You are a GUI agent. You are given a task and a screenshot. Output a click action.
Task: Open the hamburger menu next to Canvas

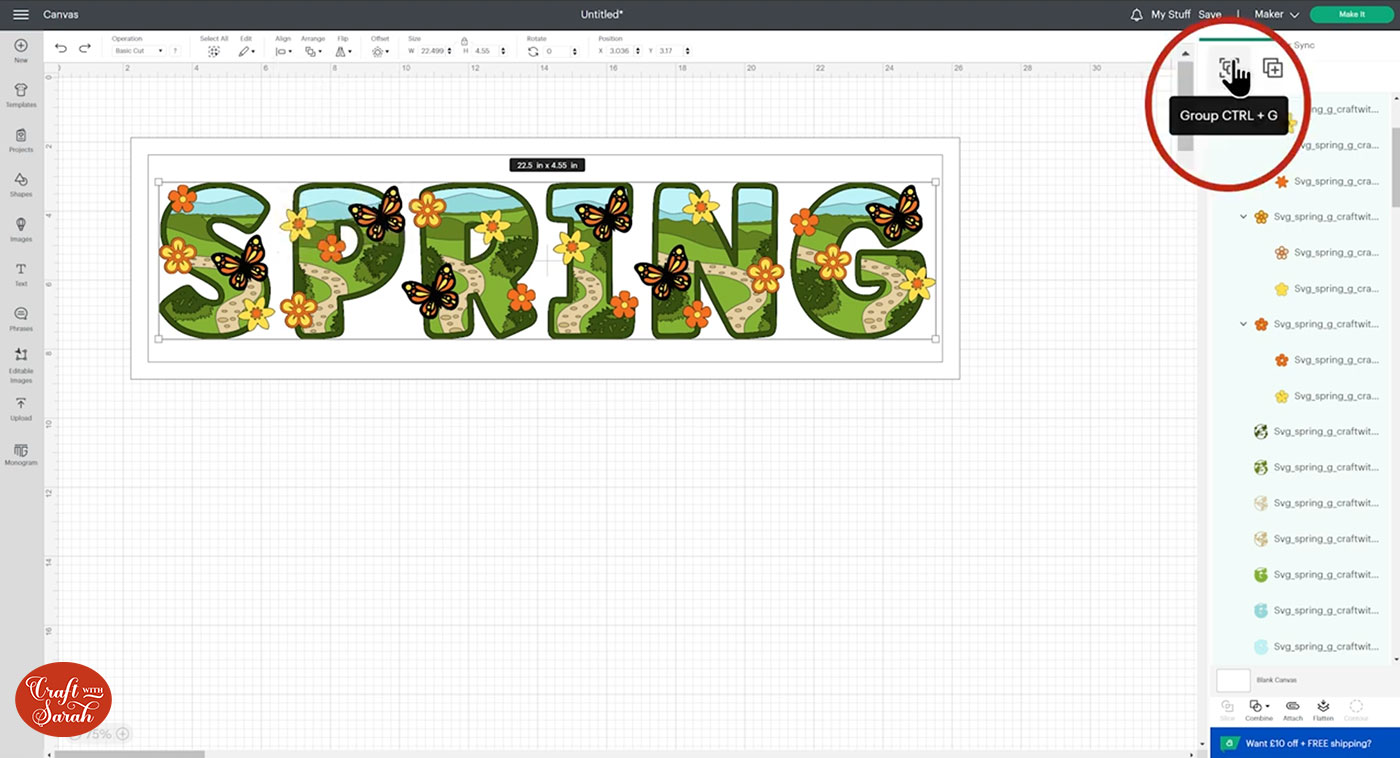point(20,15)
